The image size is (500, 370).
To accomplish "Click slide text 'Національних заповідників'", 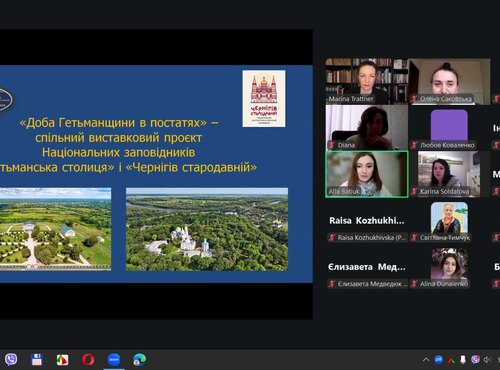I will coord(119,152).
